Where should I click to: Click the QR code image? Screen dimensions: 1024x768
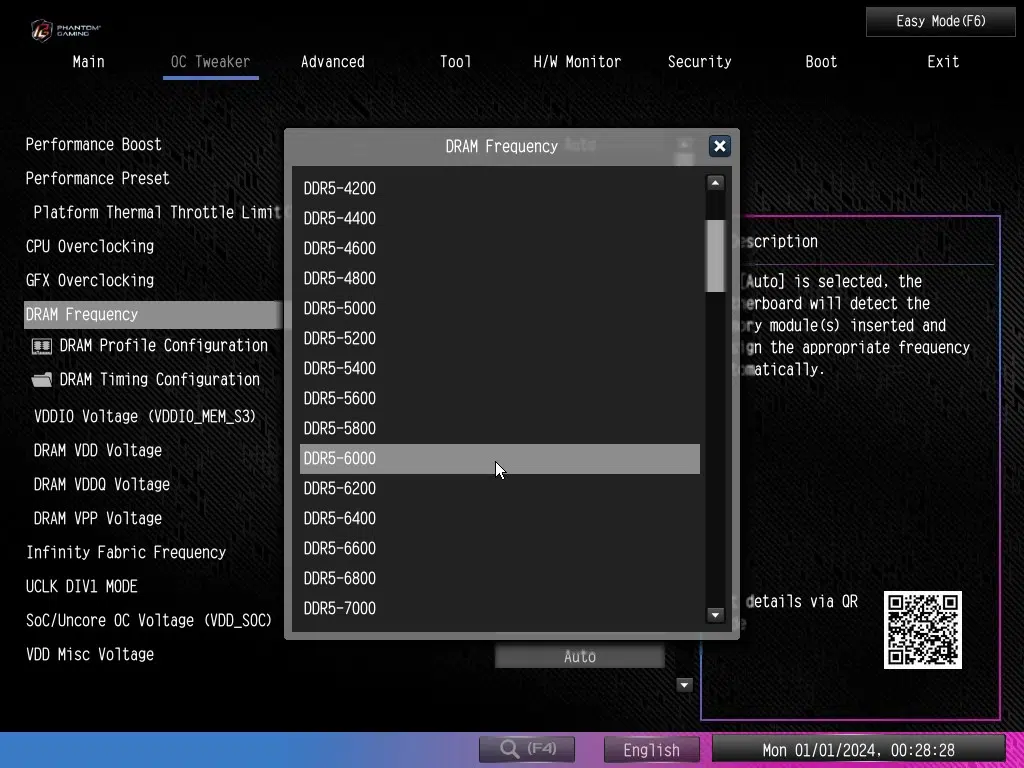[922, 630]
